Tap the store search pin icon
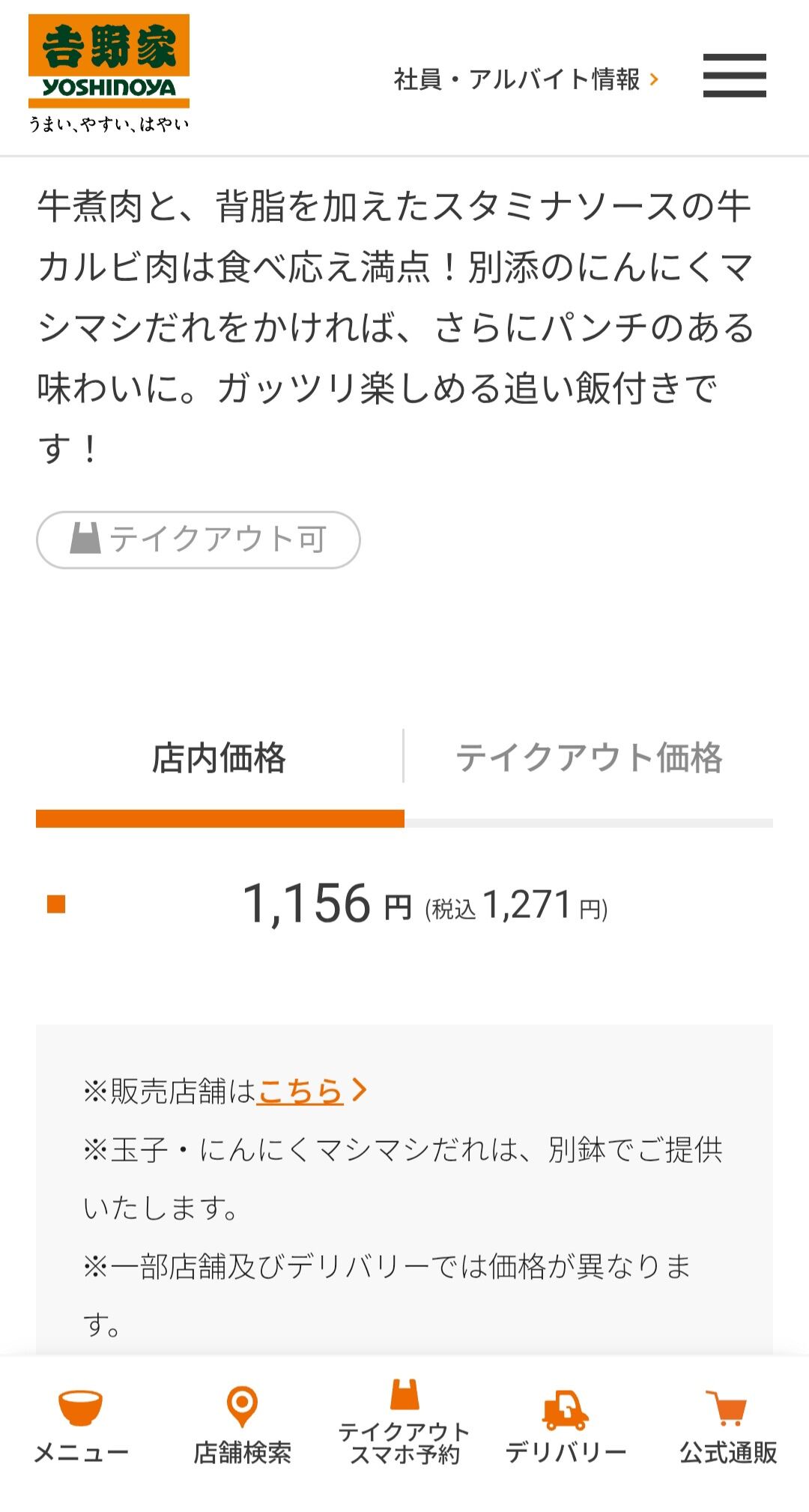The width and height of the screenshot is (809, 1512). (242, 1406)
